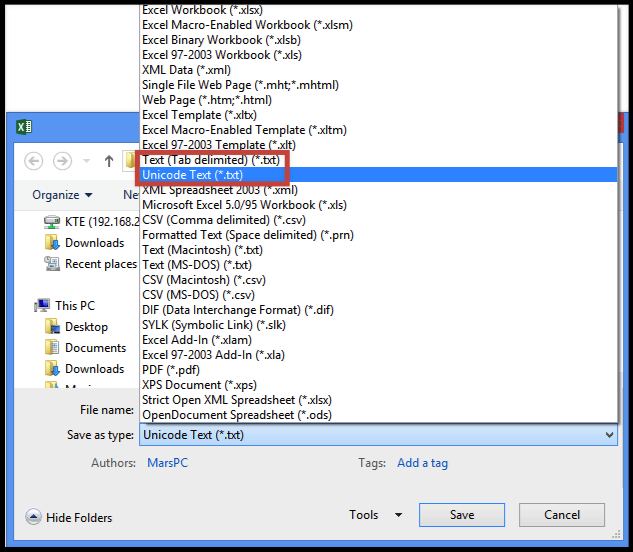633x552 pixels.
Task: Choose DIF (Data Interchange Format) (*.dif)
Action: (x=379, y=310)
